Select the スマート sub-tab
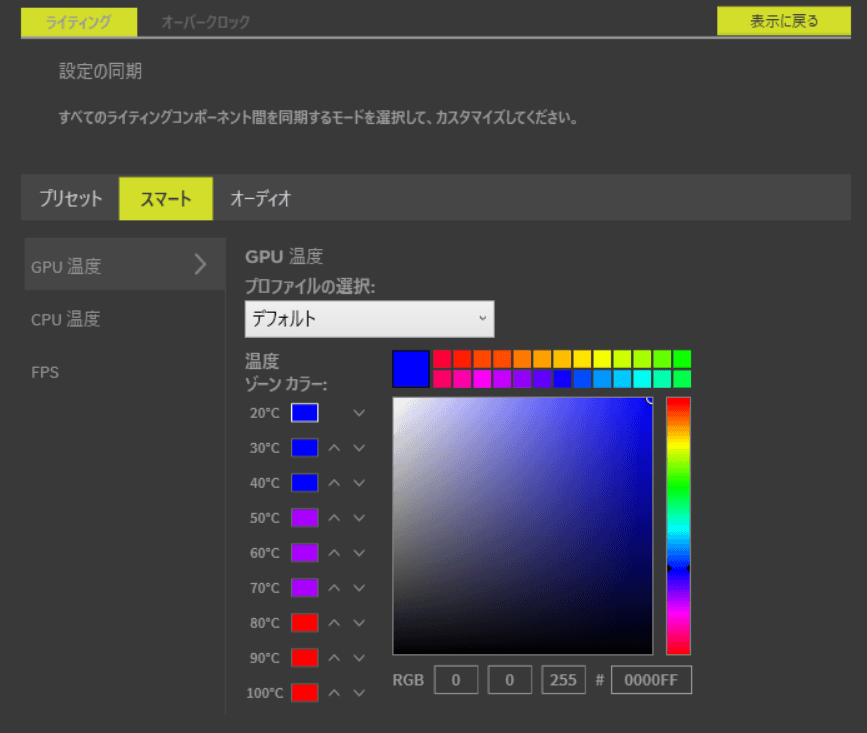 tap(166, 198)
